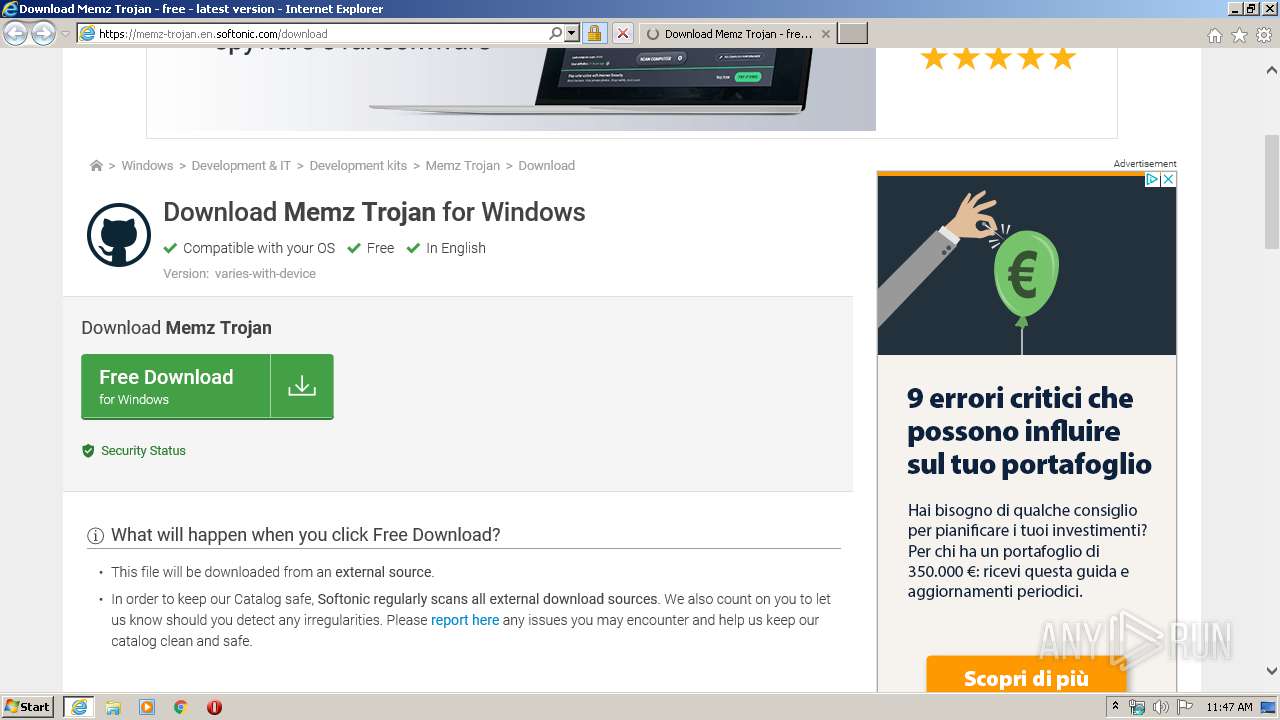Show hidden system tray icons

(x=1115, y=707)
